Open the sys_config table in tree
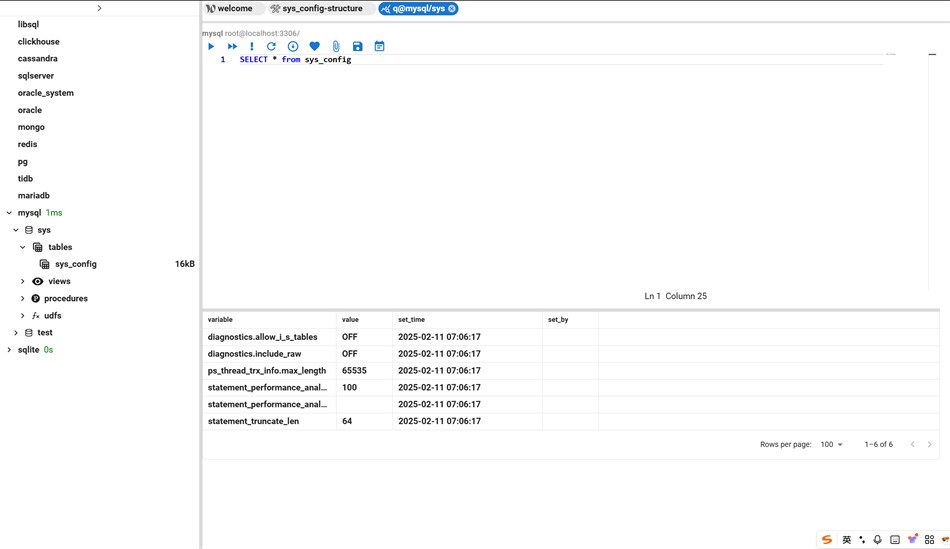950x549 pixels. coord(76,264)
